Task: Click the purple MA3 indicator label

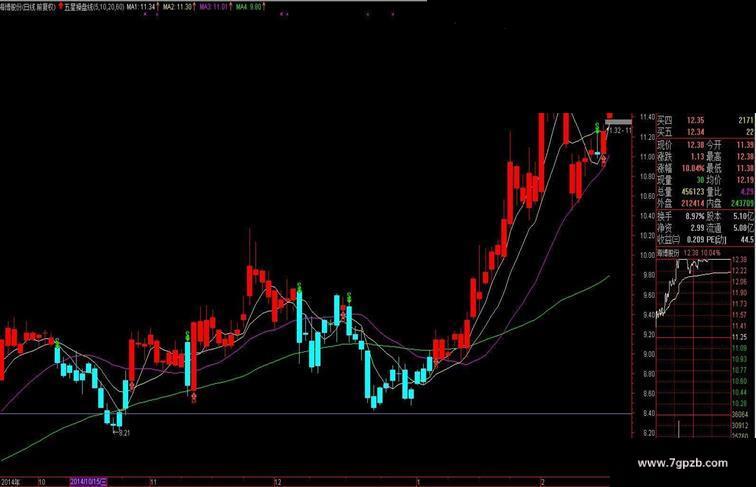Action: 213,7
